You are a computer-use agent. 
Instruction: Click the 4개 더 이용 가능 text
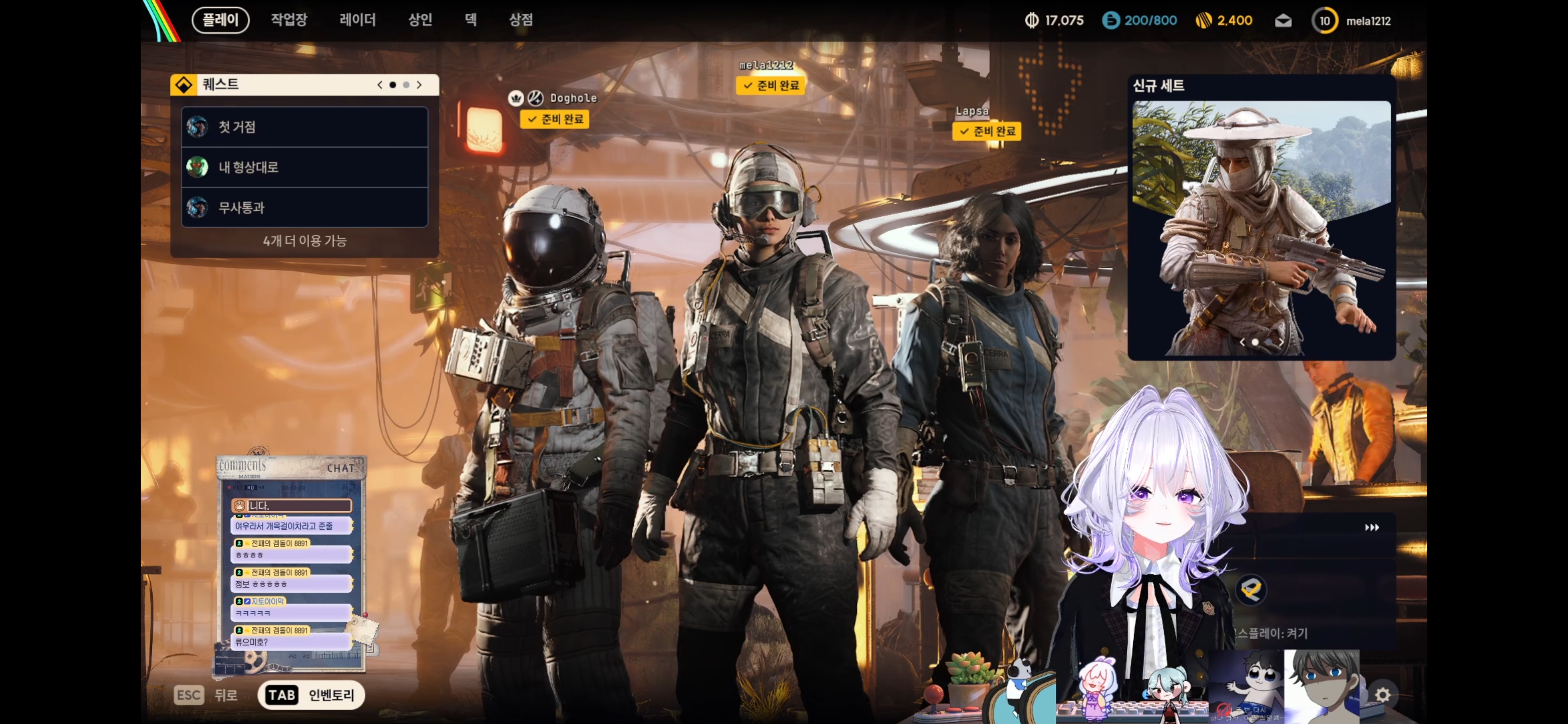tap(305, 240)
